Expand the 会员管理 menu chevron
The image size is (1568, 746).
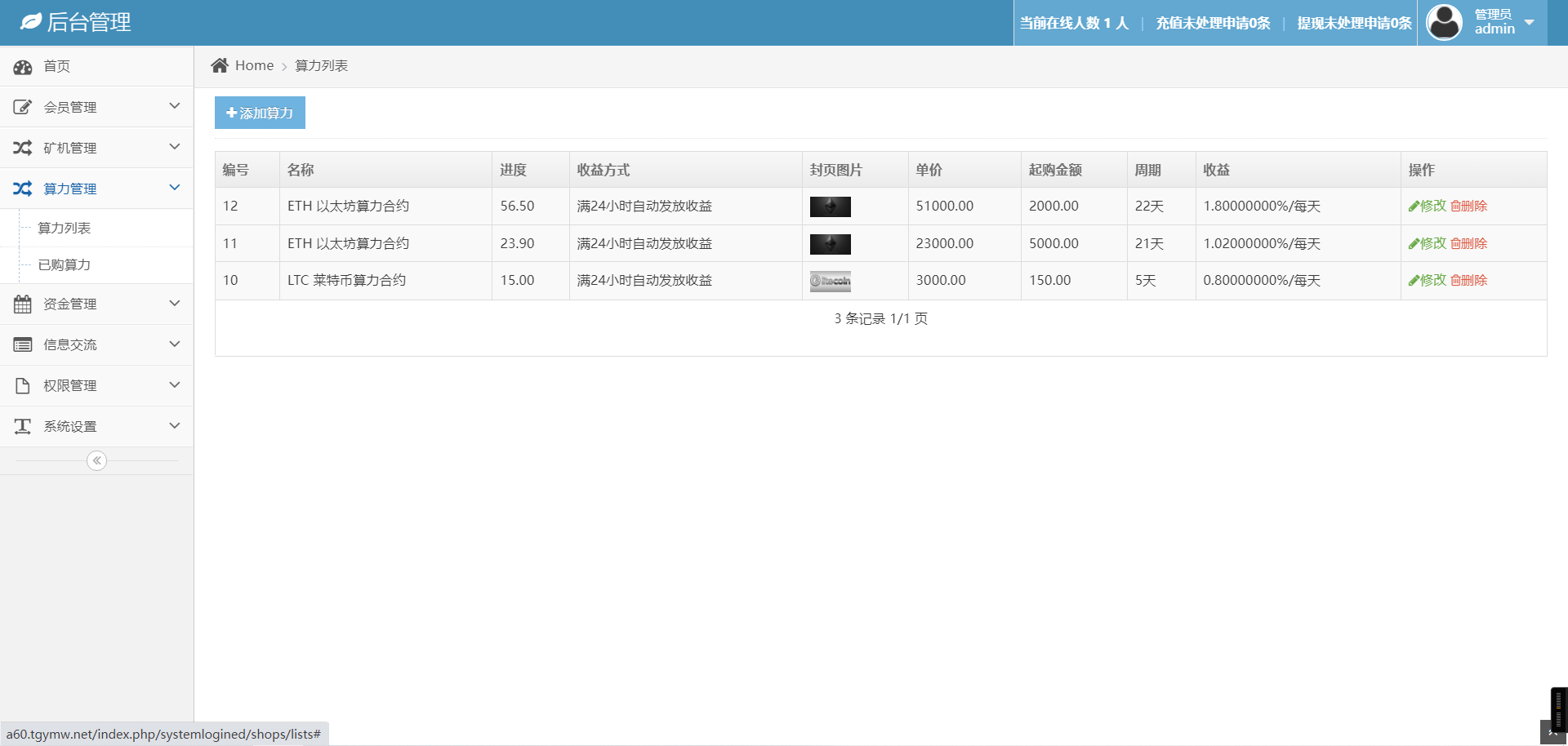(174, 106)
